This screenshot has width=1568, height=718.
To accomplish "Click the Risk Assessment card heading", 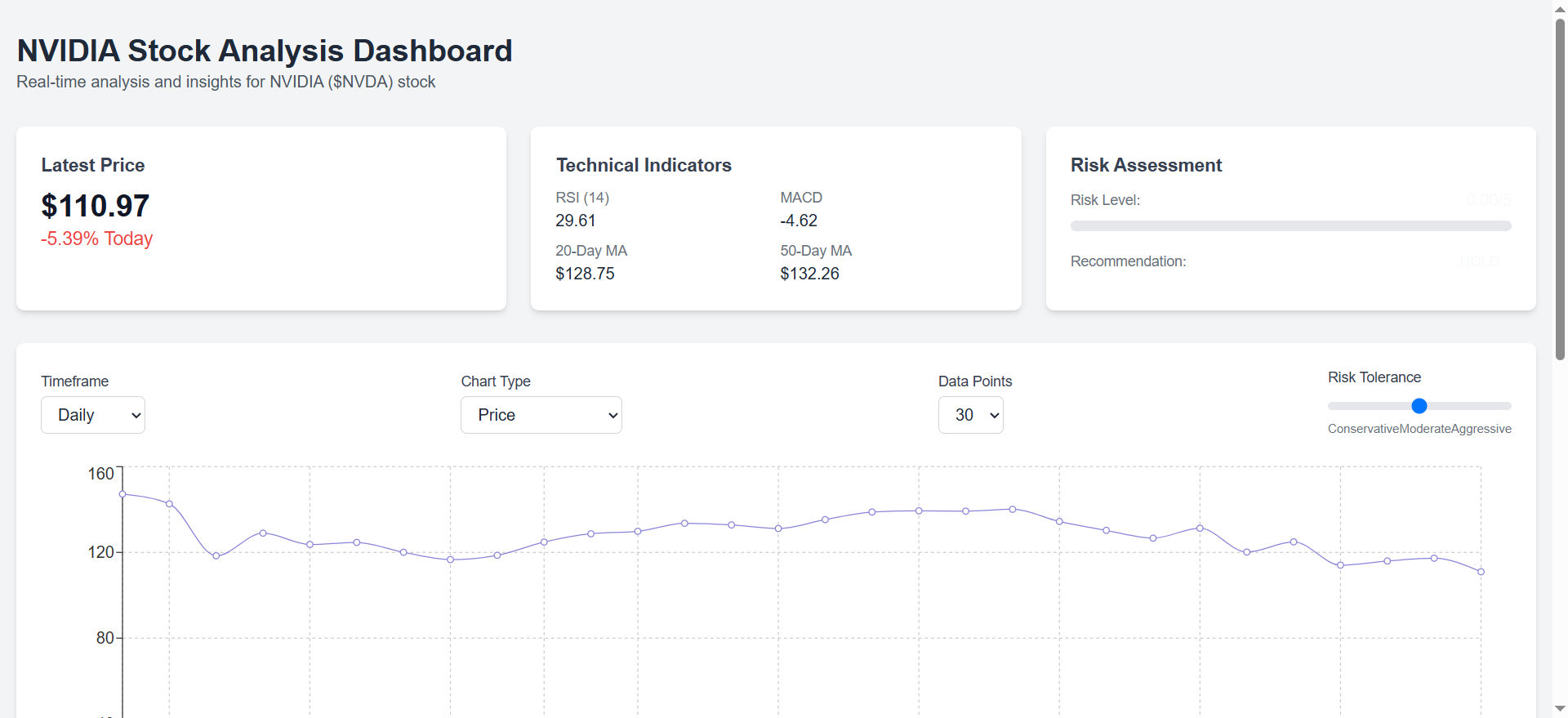I will tap(1146, 165).
